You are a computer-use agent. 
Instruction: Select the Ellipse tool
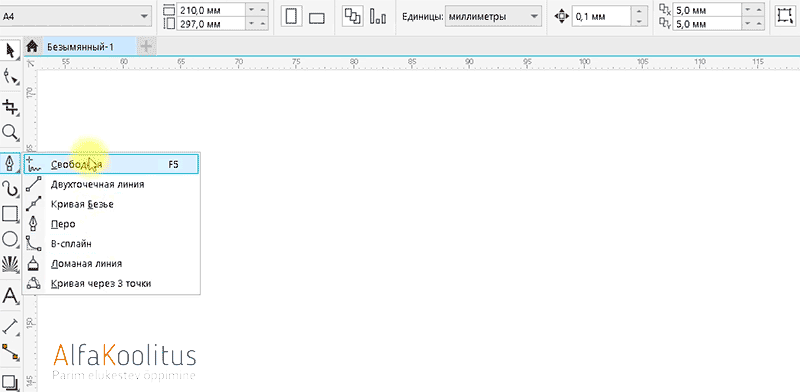[10, 238]
